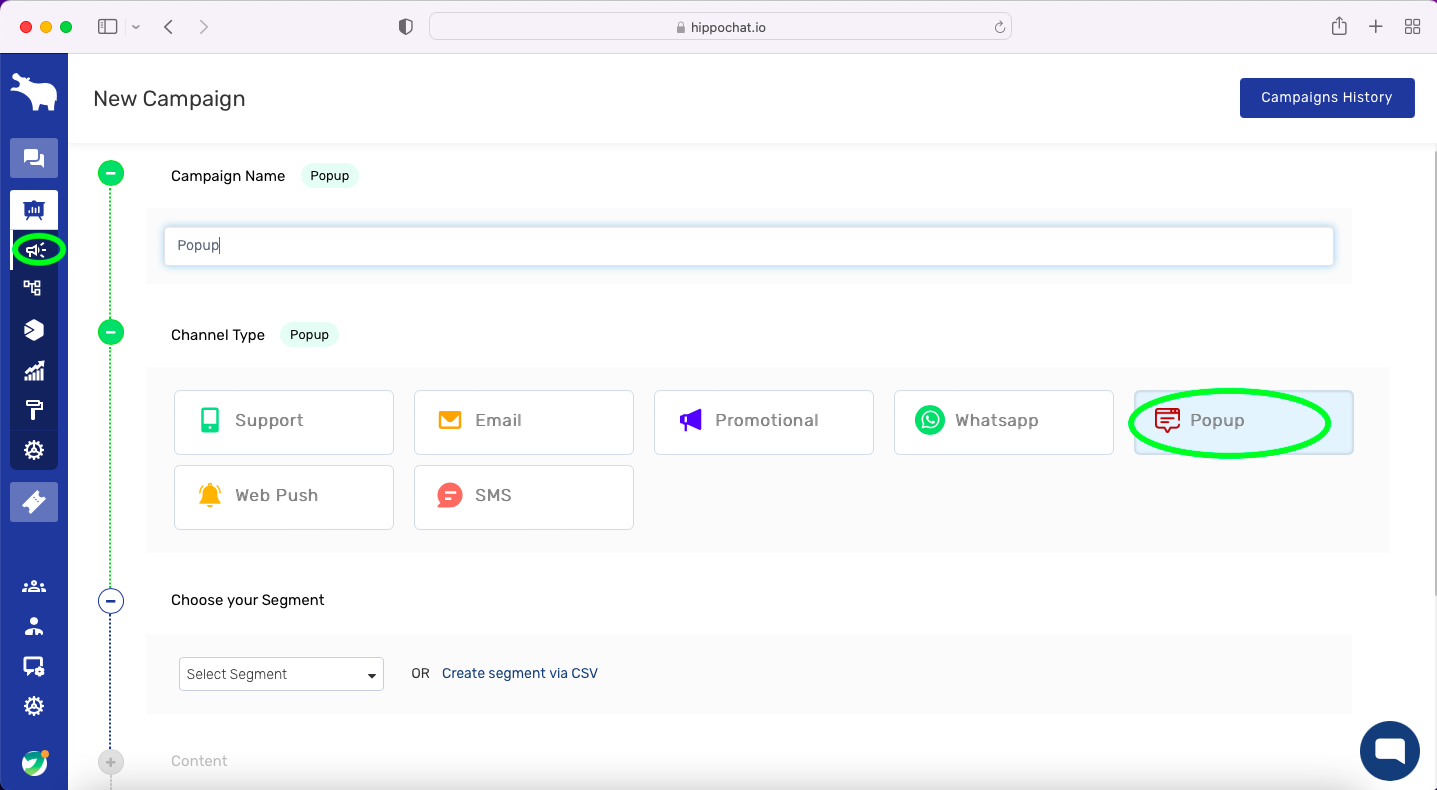Select the SMS channel type
The width and height of the screenshot is (1437, 790).
pos(523,497)
